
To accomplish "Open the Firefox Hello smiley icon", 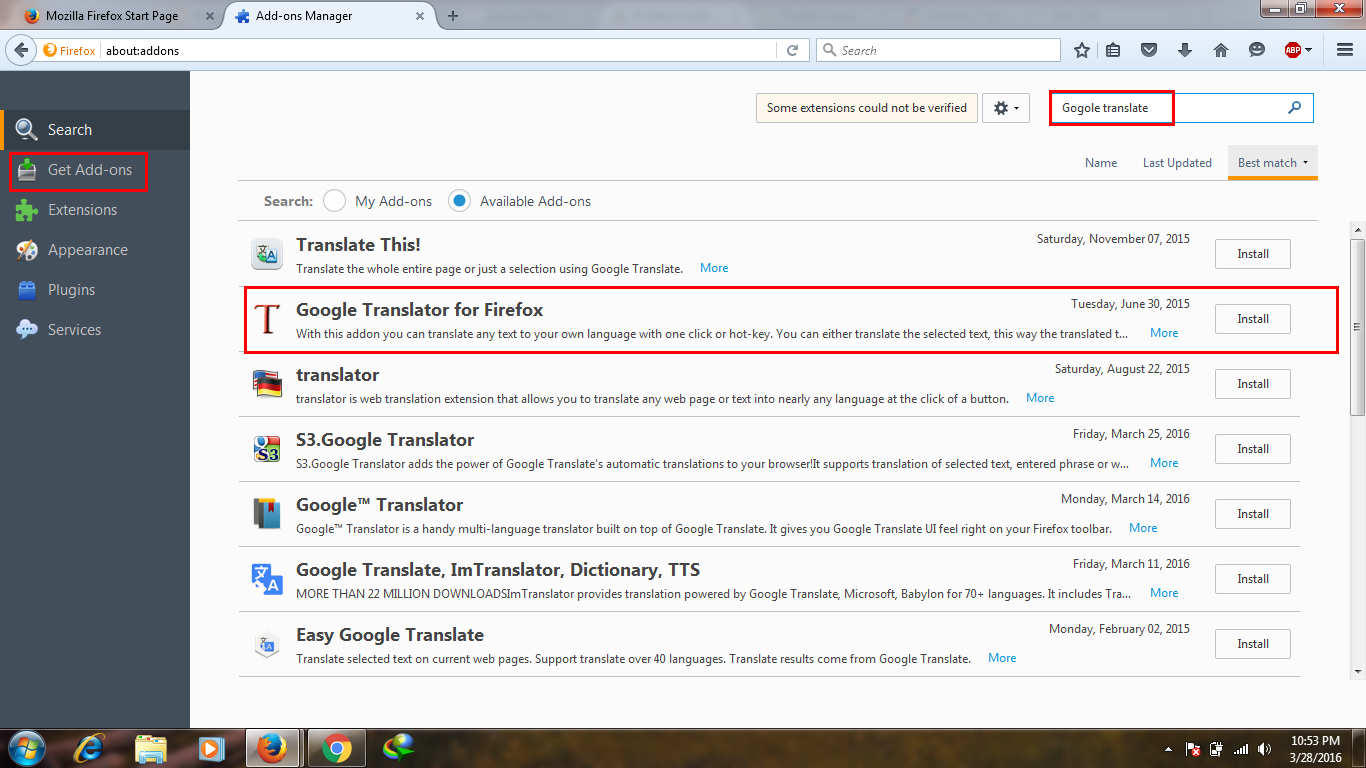I will (1257, 50).
